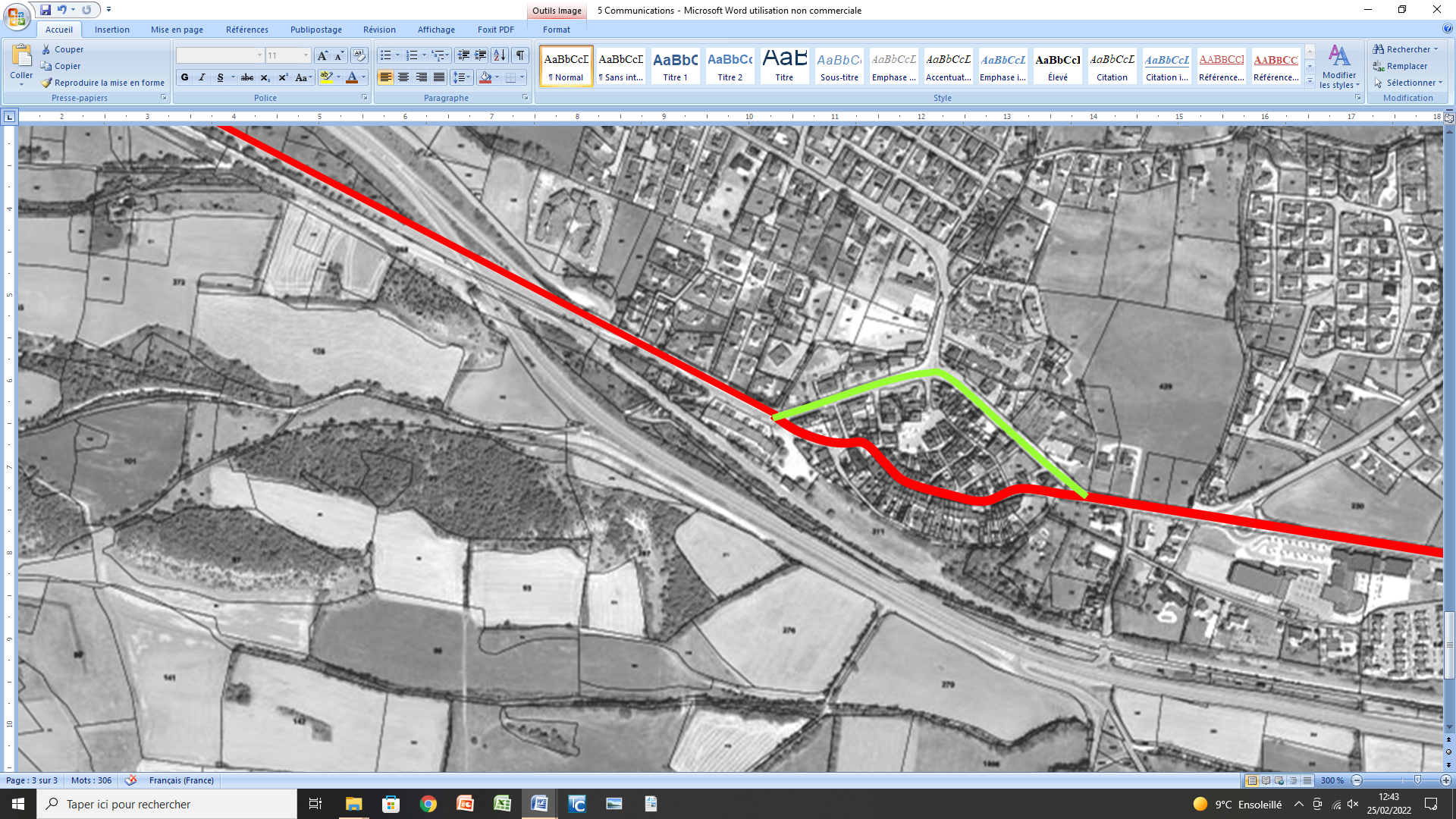The image size is (1456, 819).
Task: Click the clear formatting eraser icon
Action: click(359, 55)
